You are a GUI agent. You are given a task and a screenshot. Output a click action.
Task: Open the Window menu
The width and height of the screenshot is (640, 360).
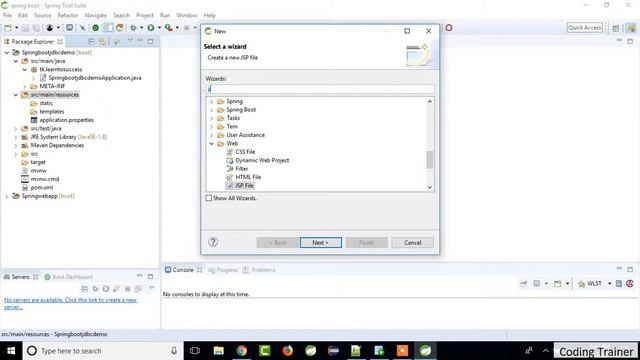point(187,15)
